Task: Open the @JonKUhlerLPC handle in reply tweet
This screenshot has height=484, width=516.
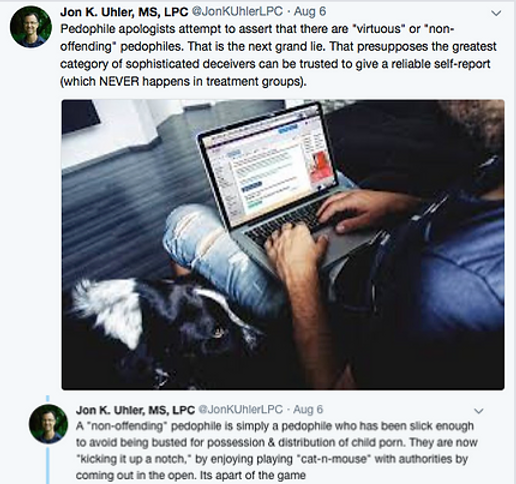Action: (x=240, y=410)
